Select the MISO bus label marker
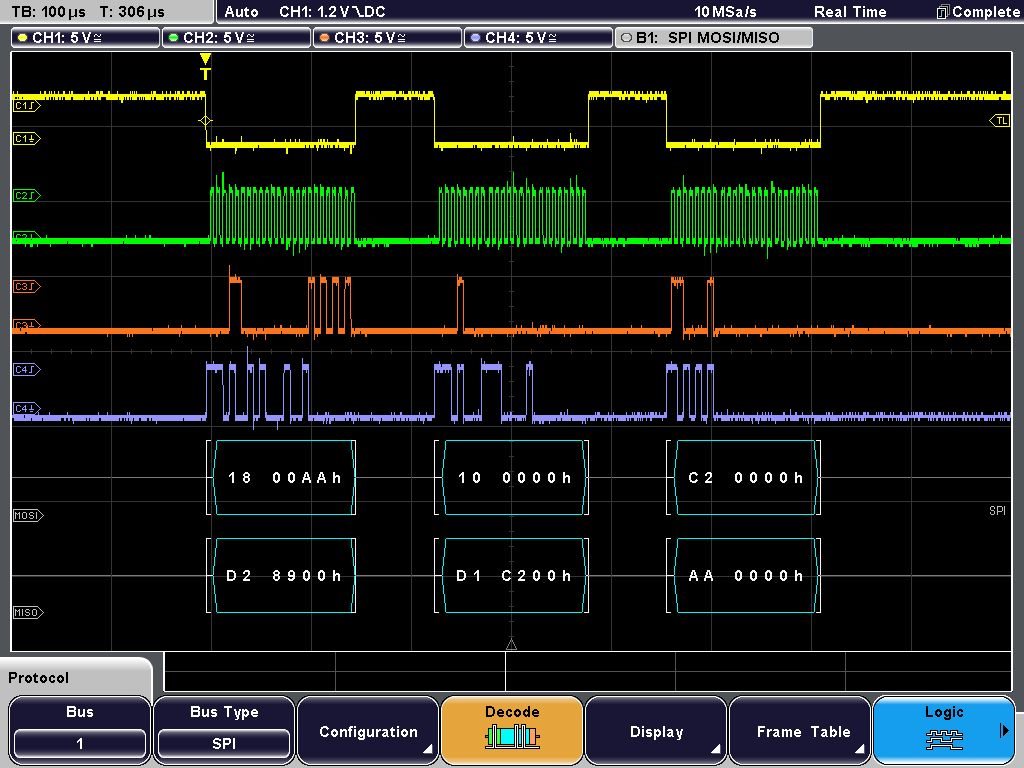The image size is (1024, 768). [x=27, y=612]
